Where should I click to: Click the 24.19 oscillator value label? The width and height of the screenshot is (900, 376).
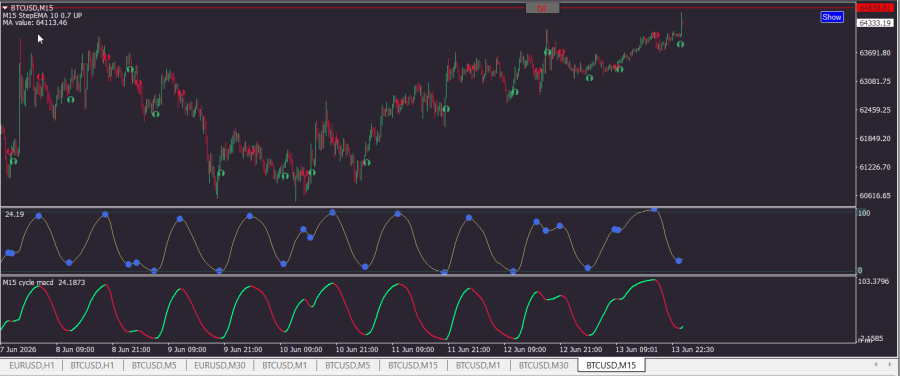point(14,214)
